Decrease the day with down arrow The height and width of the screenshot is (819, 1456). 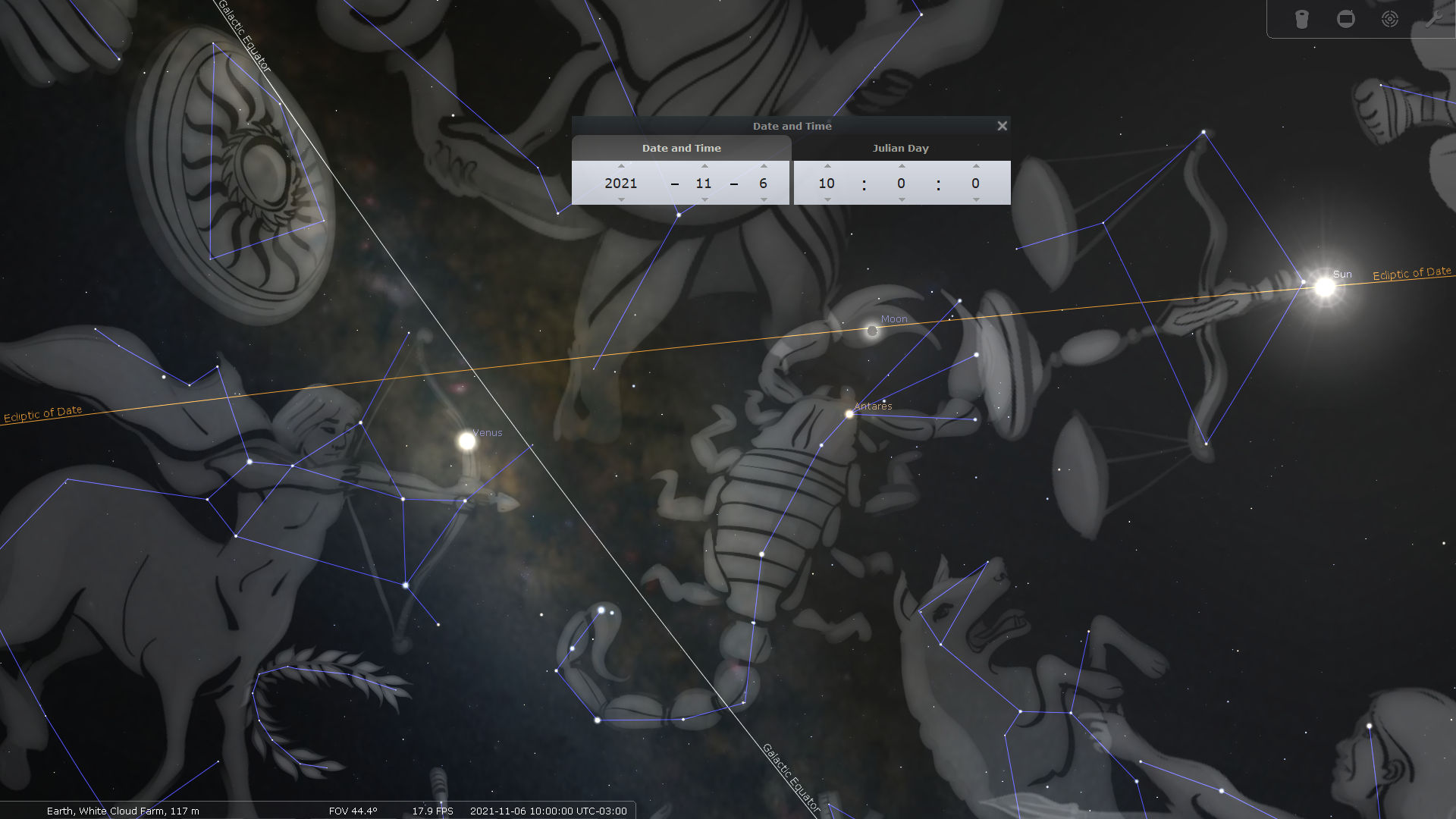pos(764,199)
